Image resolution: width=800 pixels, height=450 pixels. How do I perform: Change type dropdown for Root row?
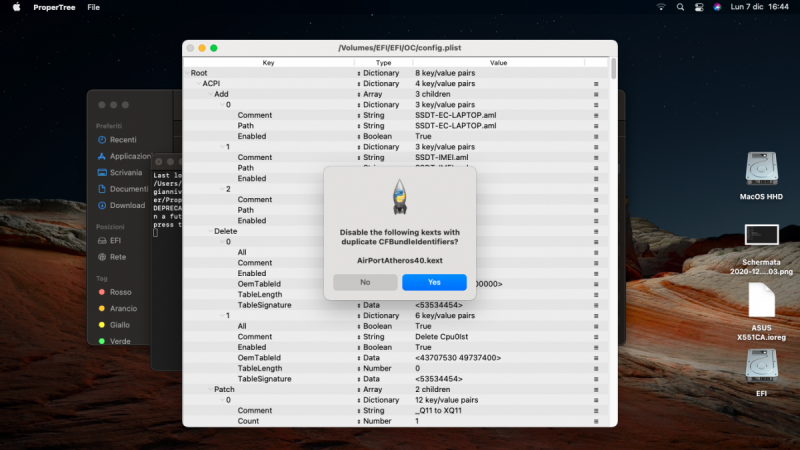[359, 73]
